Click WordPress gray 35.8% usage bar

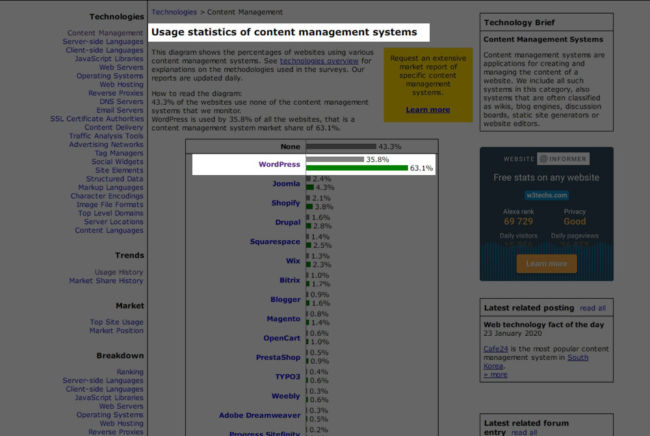tap(335, 159)
